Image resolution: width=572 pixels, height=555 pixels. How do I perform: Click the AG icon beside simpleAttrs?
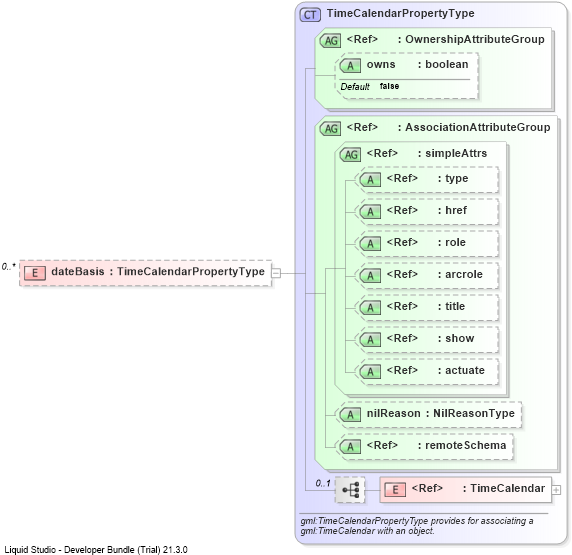tap(351, 154)
